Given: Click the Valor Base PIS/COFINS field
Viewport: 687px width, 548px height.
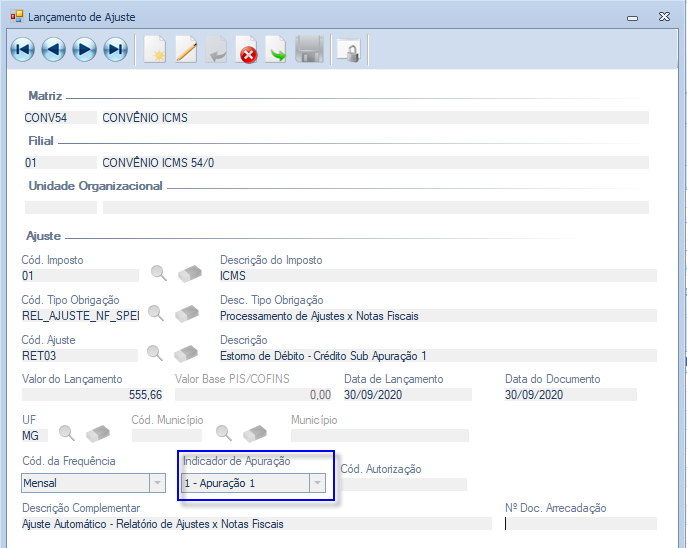Looking at the screenshot, I should [253, 395].
